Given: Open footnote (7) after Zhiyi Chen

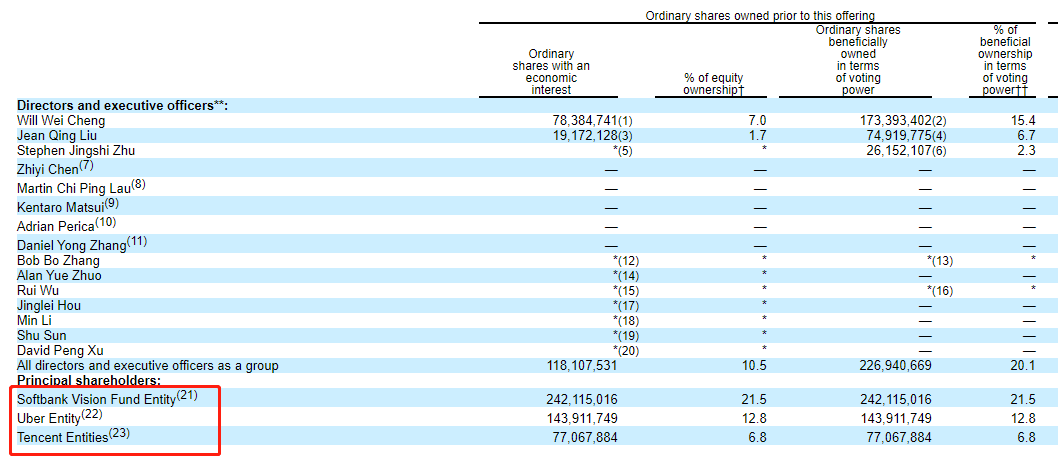Looking at the screenshot, I should coord(87,165).
